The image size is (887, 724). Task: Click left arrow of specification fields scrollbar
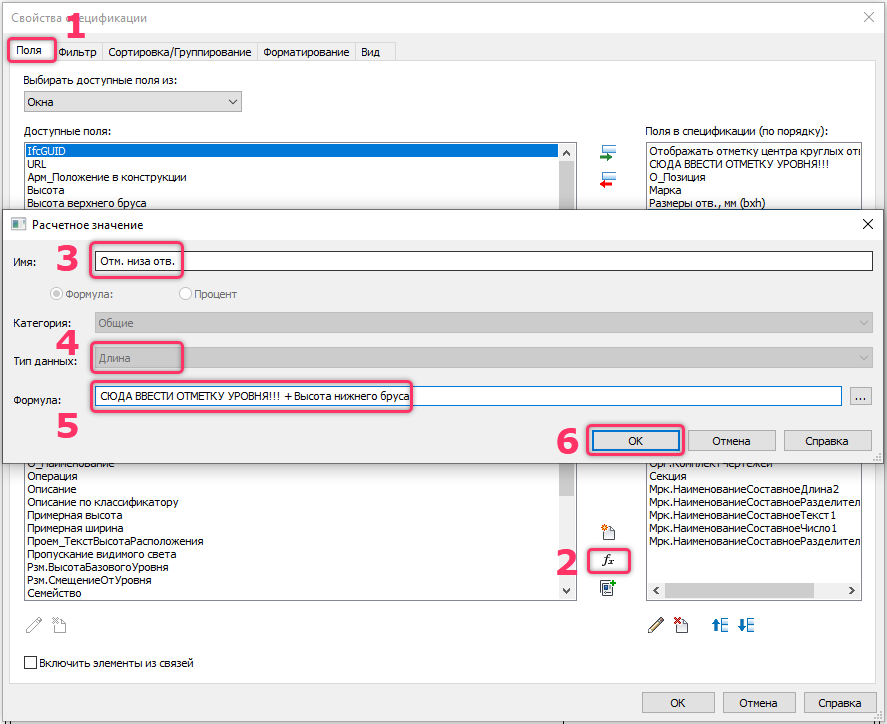[x=656, y=591]
